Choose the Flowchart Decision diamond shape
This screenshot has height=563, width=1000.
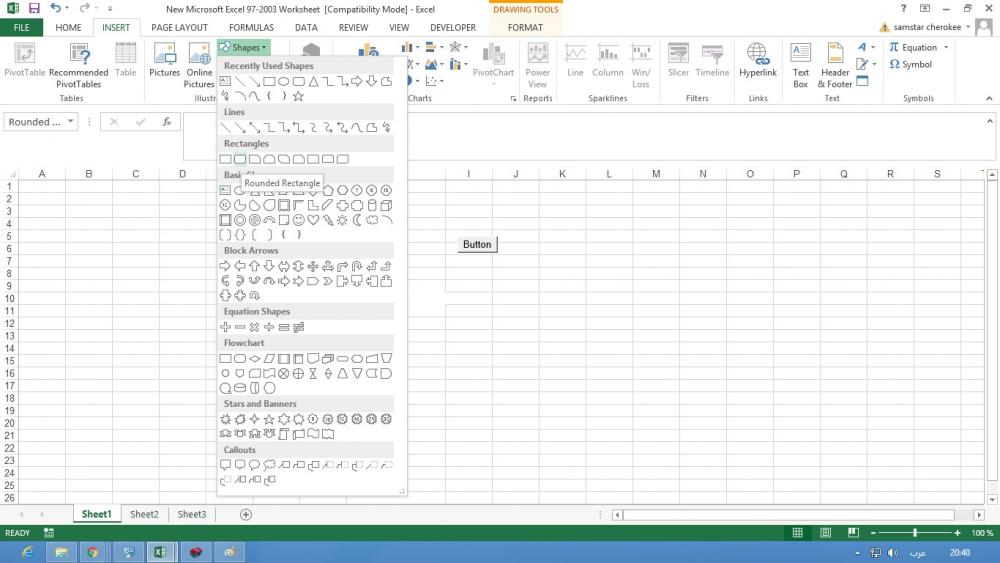[255, 358]
